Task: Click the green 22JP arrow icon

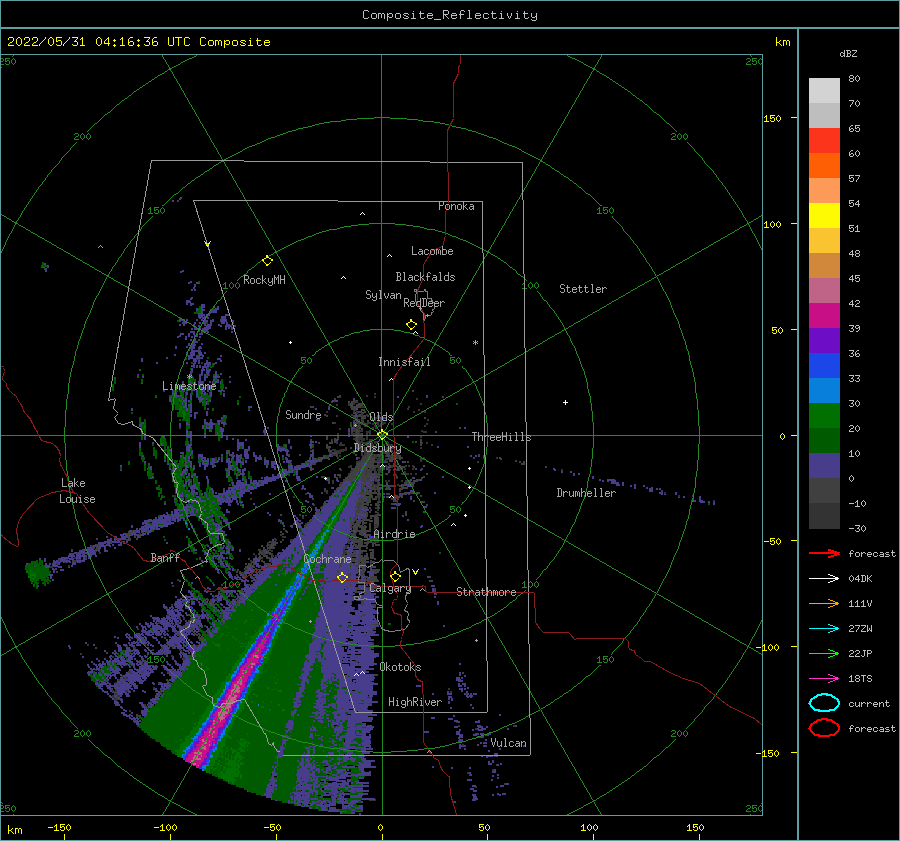Action: 824,653
